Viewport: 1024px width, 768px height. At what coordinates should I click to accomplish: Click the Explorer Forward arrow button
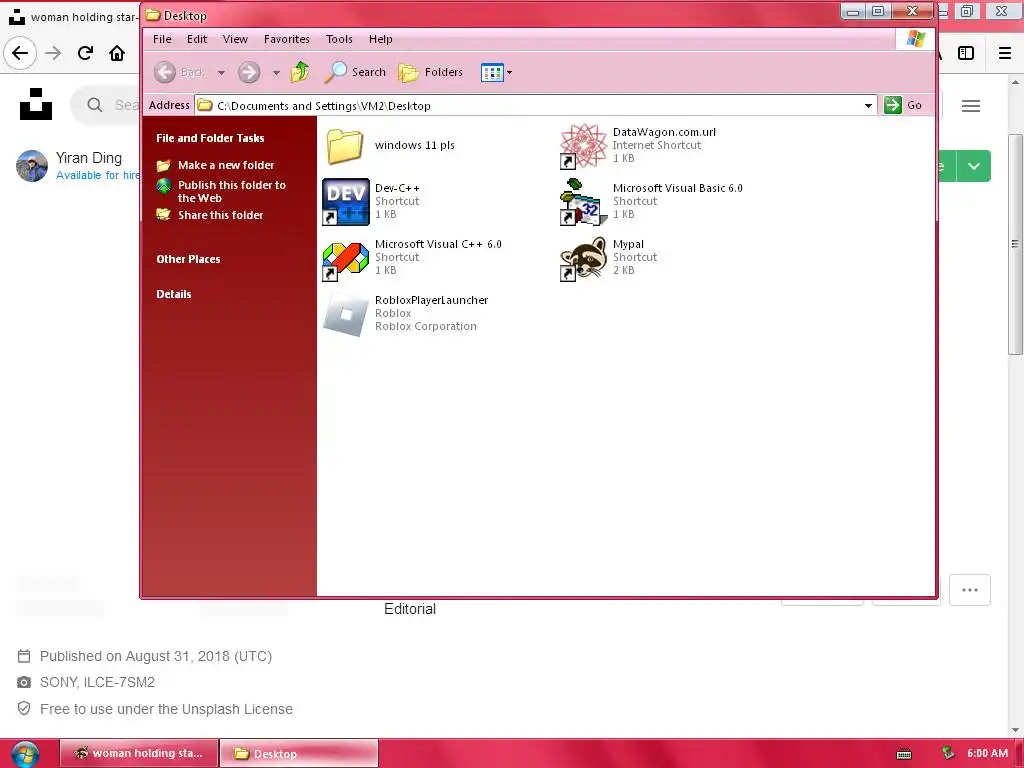click(249, 72)
